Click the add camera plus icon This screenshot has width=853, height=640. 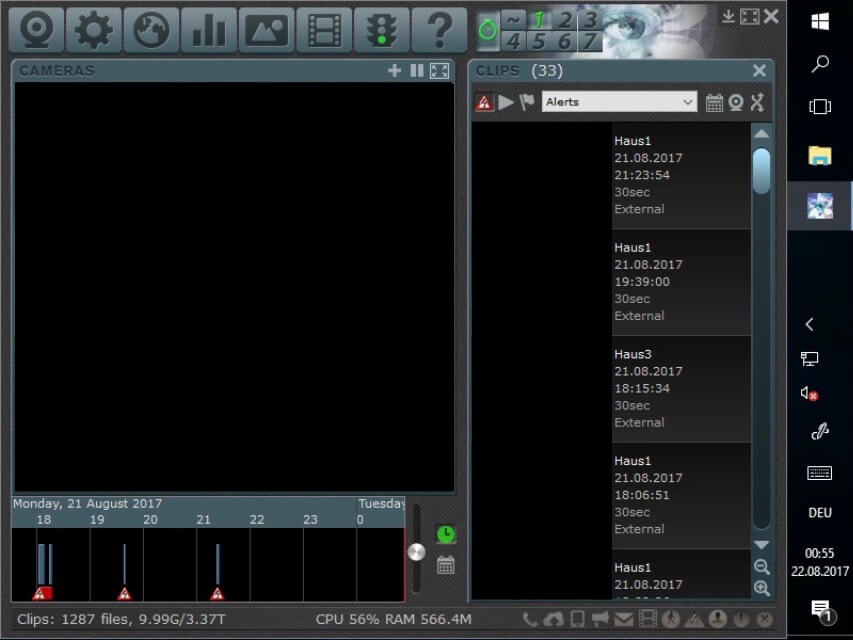[394, 71]
